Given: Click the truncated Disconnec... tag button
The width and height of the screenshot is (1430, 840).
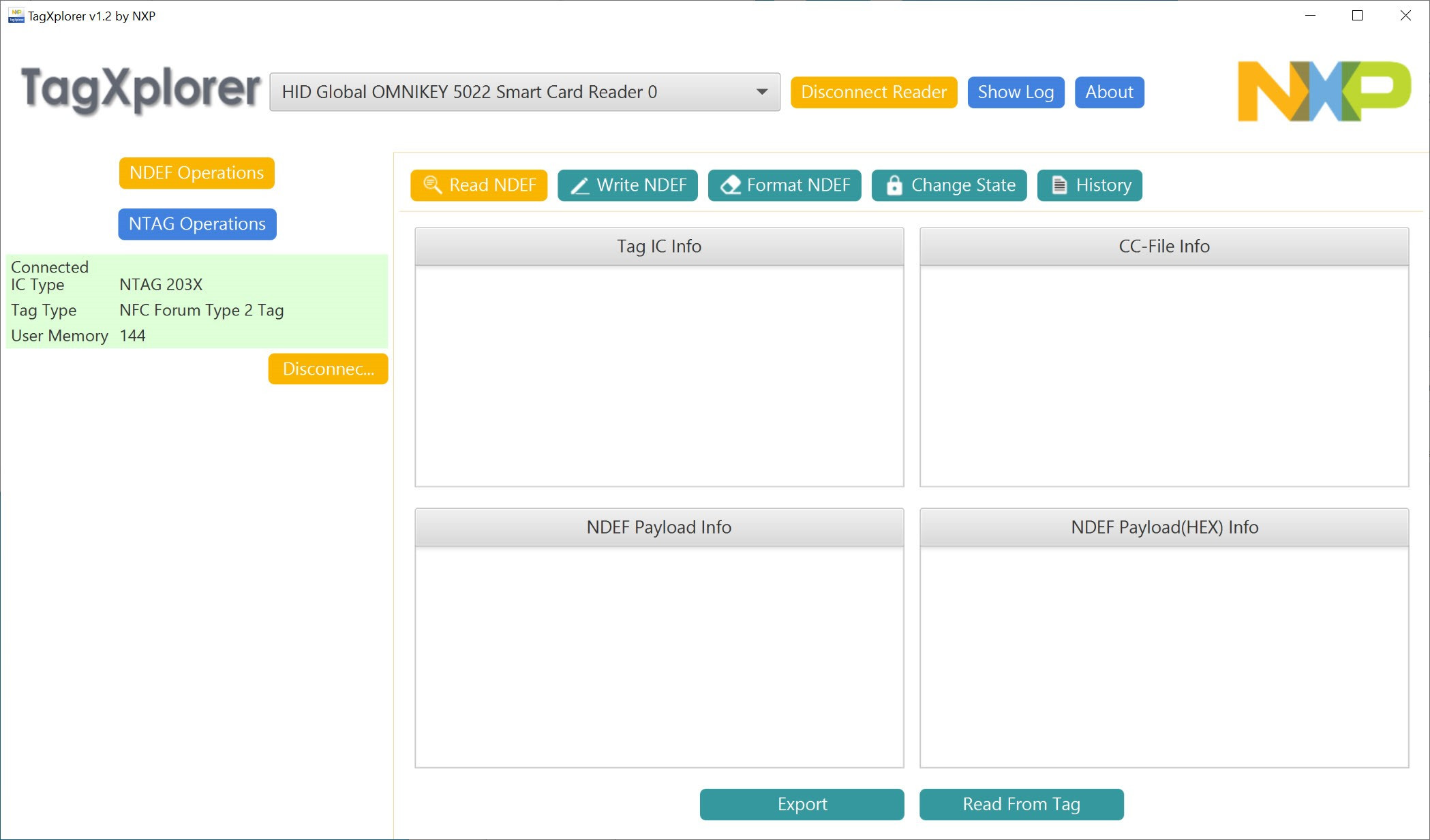Looking at the screenshot, I should pos(328,369).
